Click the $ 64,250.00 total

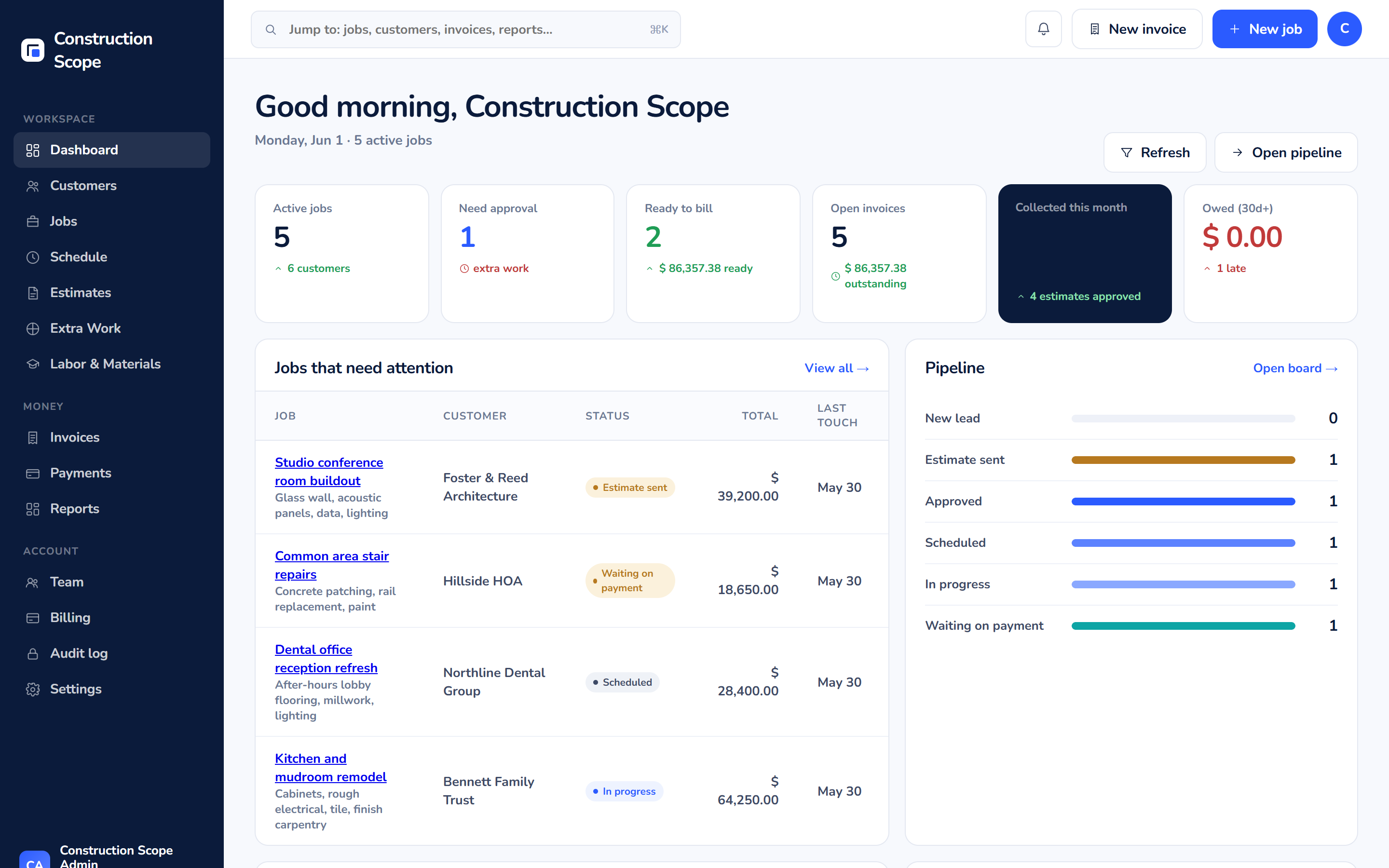(x=748, y=791)
